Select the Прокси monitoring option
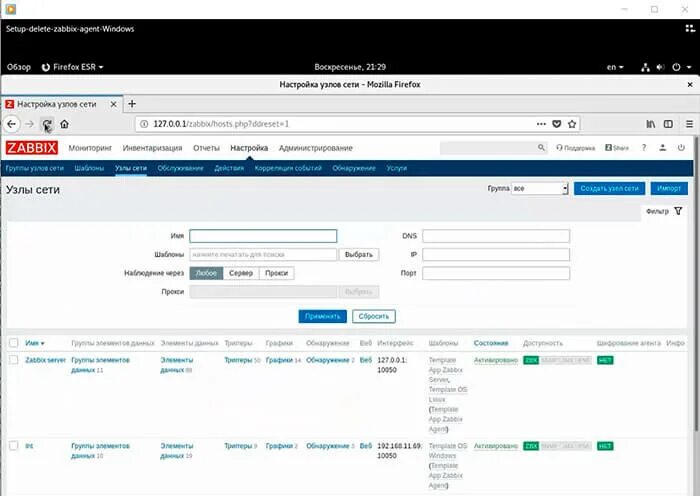 coord(276,273)
